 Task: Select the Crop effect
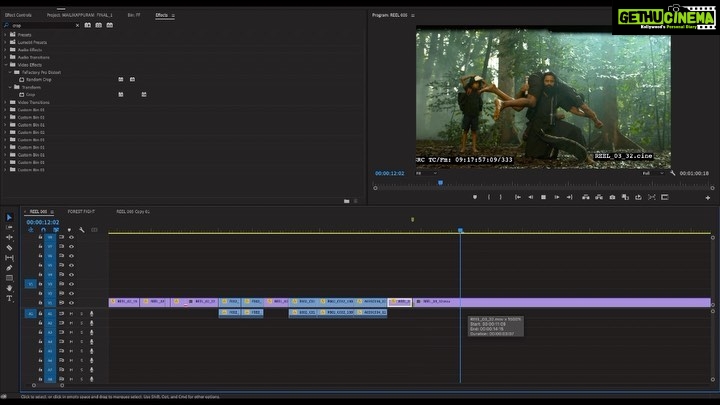[x=30, y=95]
